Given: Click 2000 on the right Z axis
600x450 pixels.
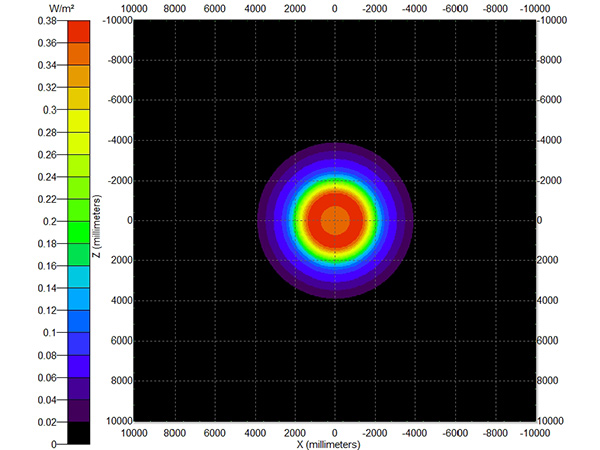Looking at the screenshot, I should [548, 260].
